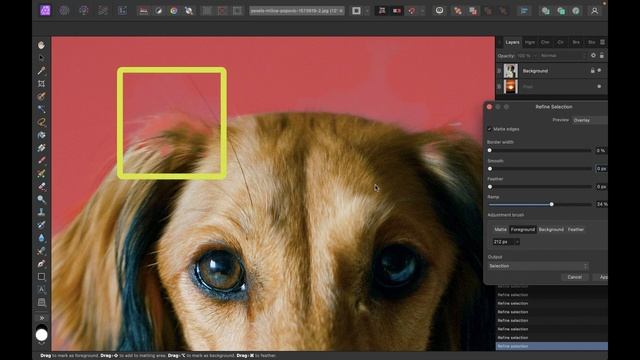The width and height of the screenshot is (640, 360).
Task: Toggle visibility of the second layer
Action: (599, 87)
